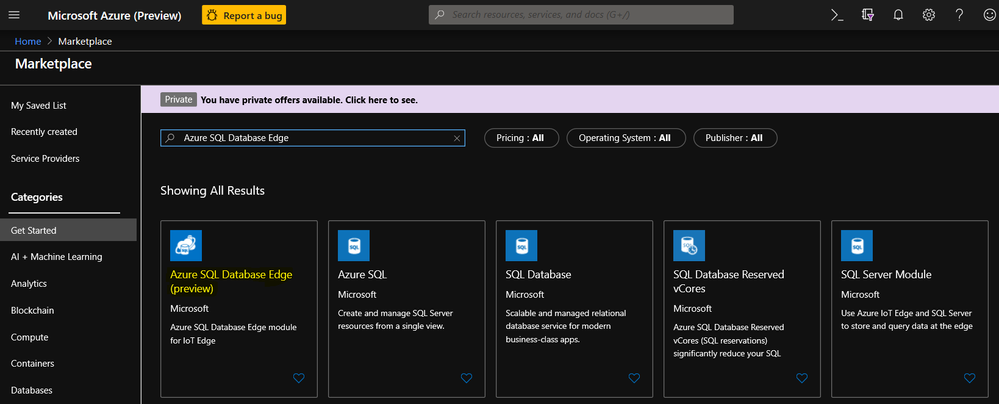Toggle heart on SQL Server Module card
Image resolution: width=999 pixels, height=404 pixels.
(969, 378)
